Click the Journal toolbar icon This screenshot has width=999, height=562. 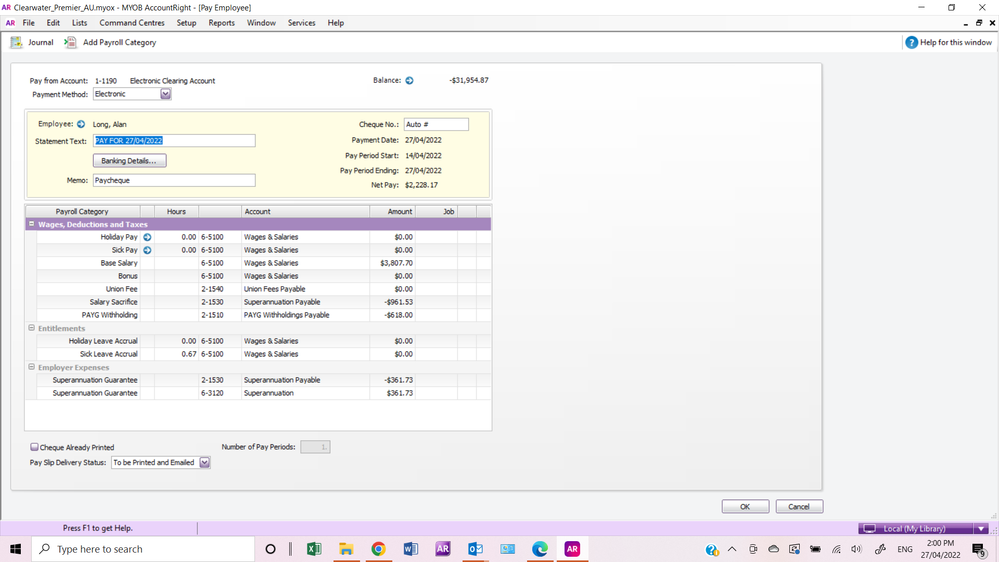tap(16, 43)
